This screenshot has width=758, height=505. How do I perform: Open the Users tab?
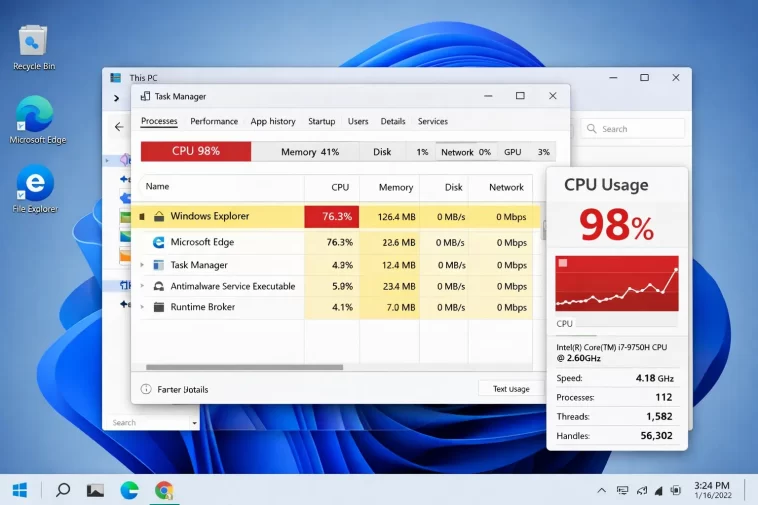pos(358,121)
